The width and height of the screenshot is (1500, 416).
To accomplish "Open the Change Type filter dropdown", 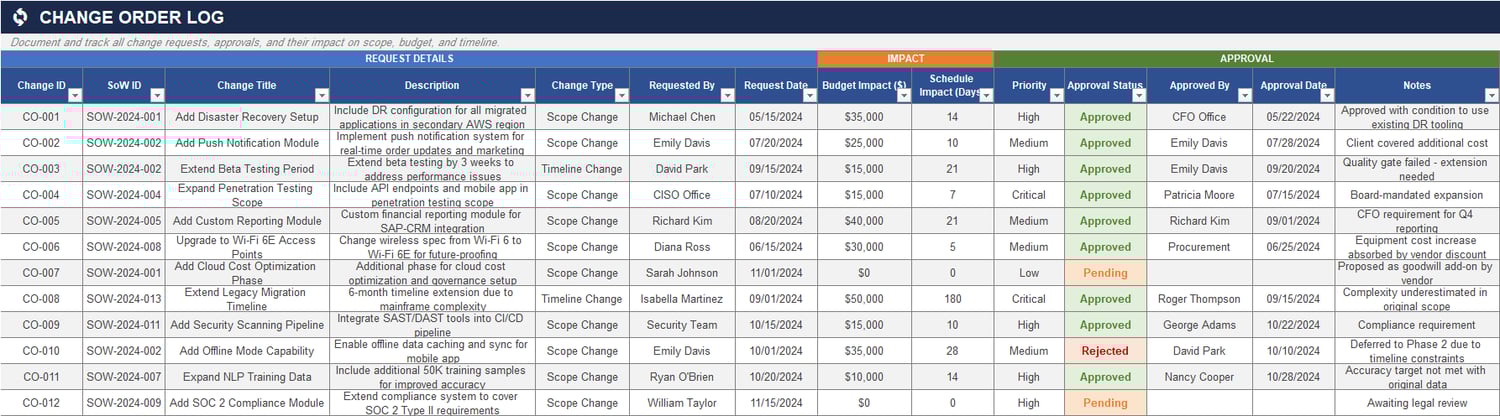I will pyautogui.click(x=621, y=95).
